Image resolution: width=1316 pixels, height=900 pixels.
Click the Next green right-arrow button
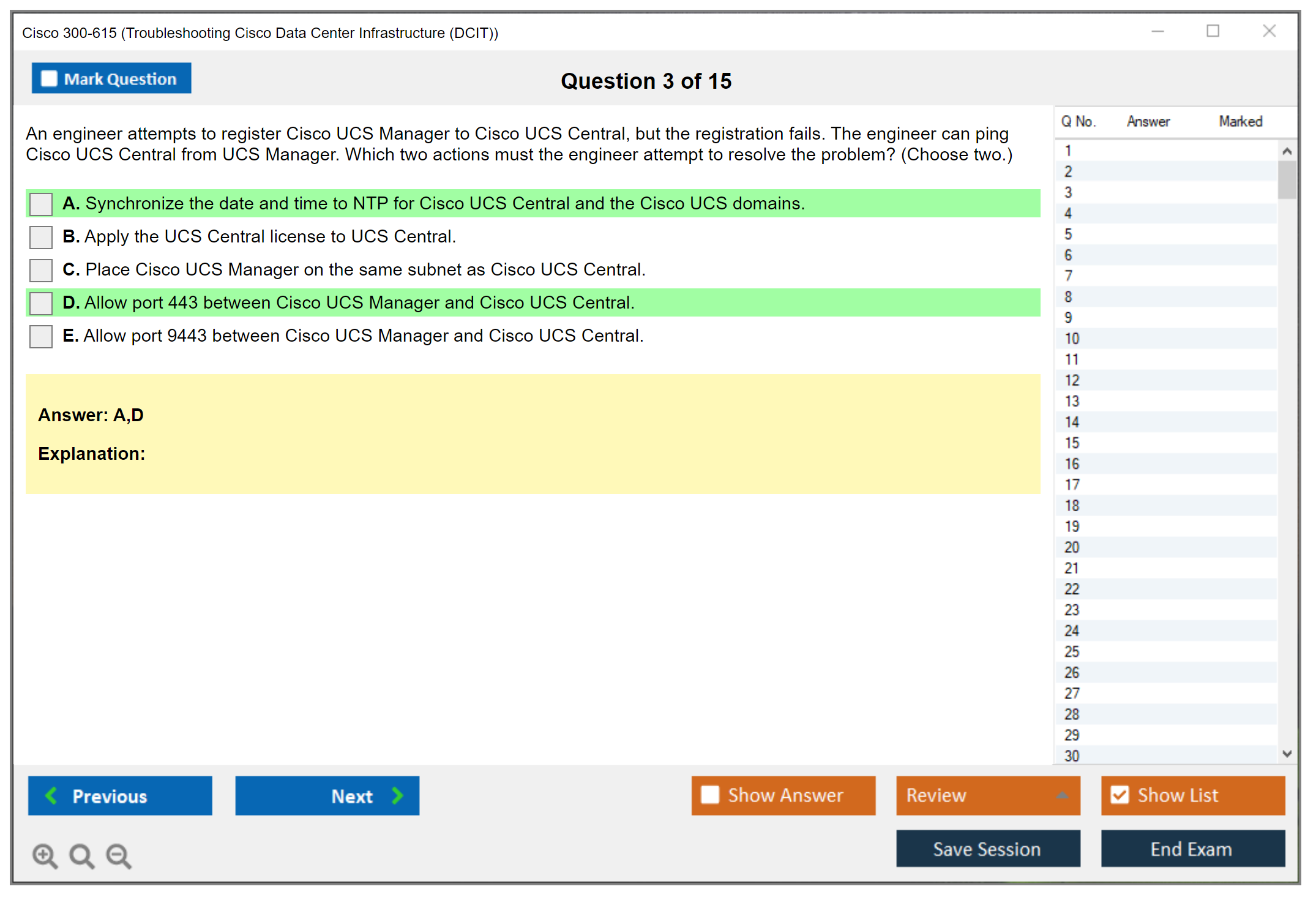[x=327, y=796]
